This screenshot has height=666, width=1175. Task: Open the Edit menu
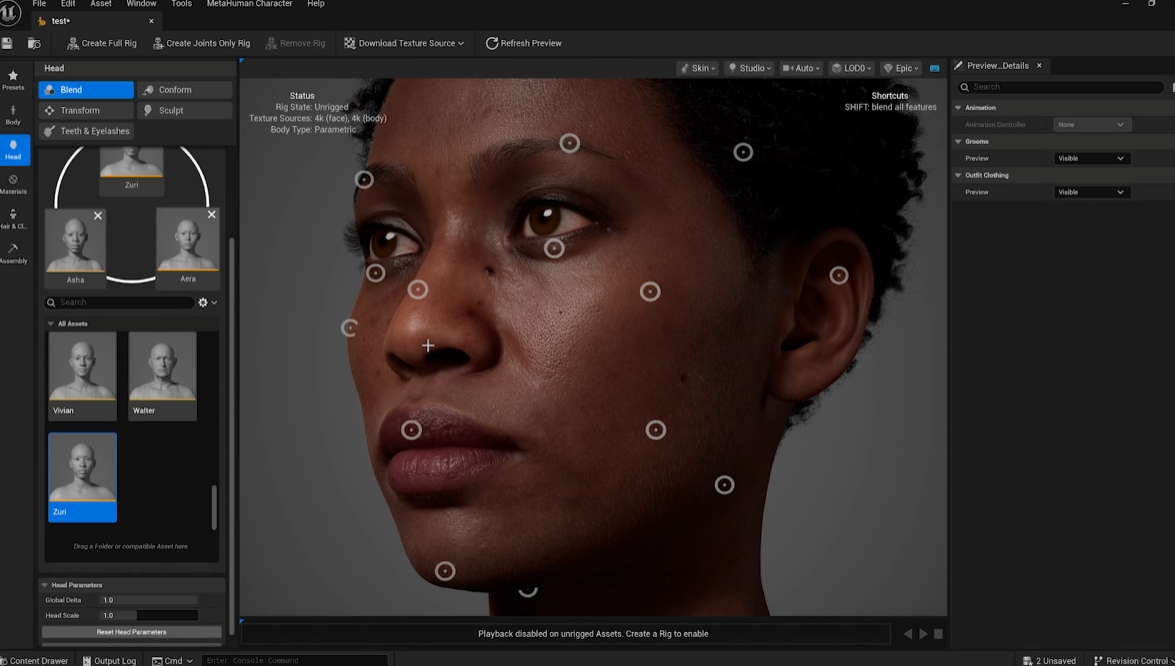68,4
